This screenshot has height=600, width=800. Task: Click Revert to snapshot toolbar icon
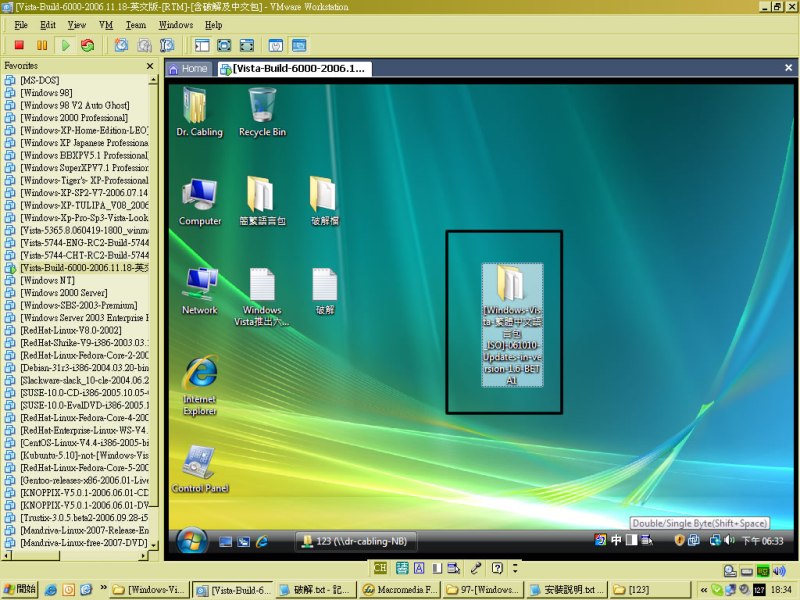click(144, 45)
